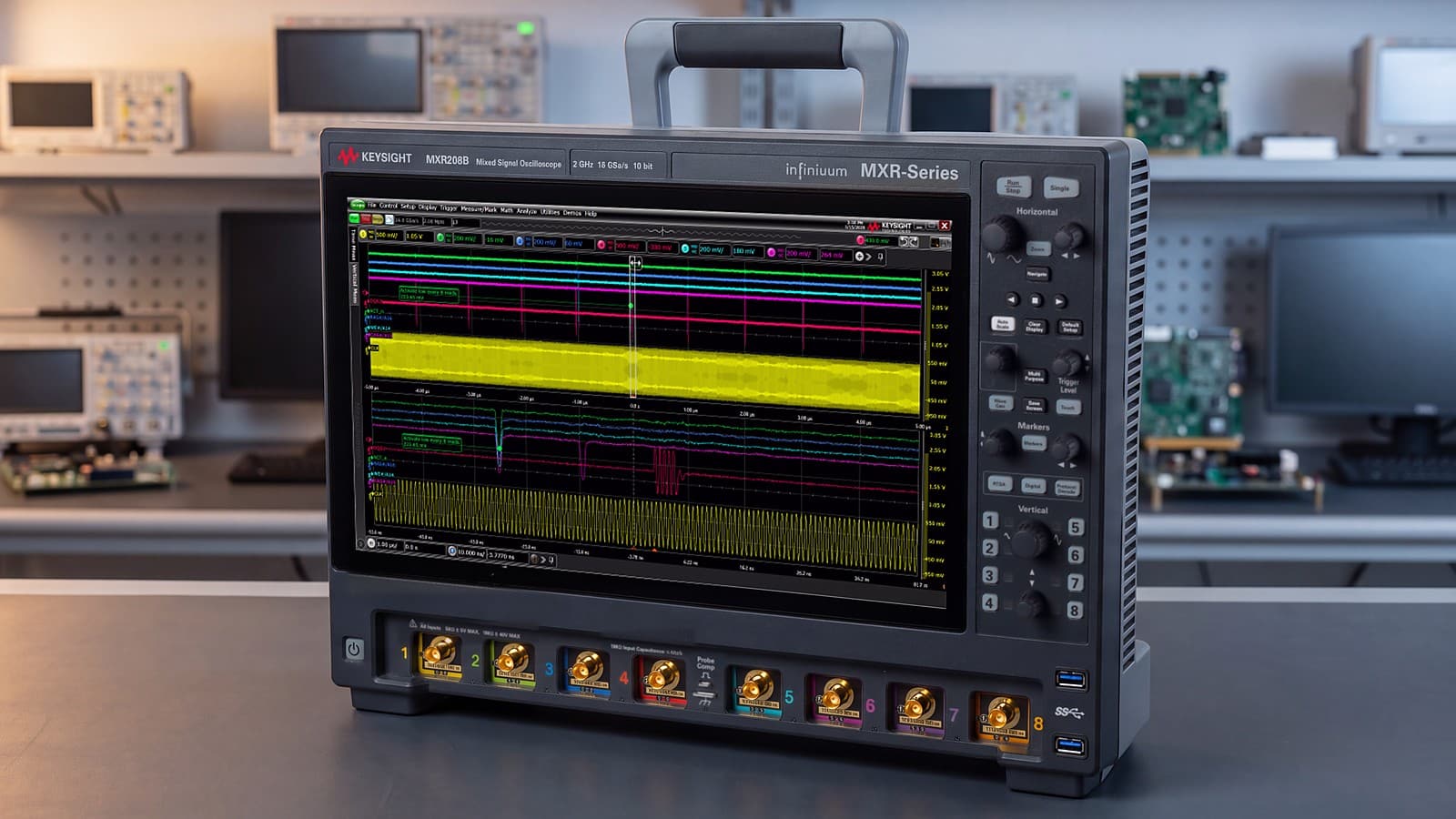The width and height of the screenshot is (1456, 819).
Task: Push the Clear Display button
Action: [x=1035, y=326]
